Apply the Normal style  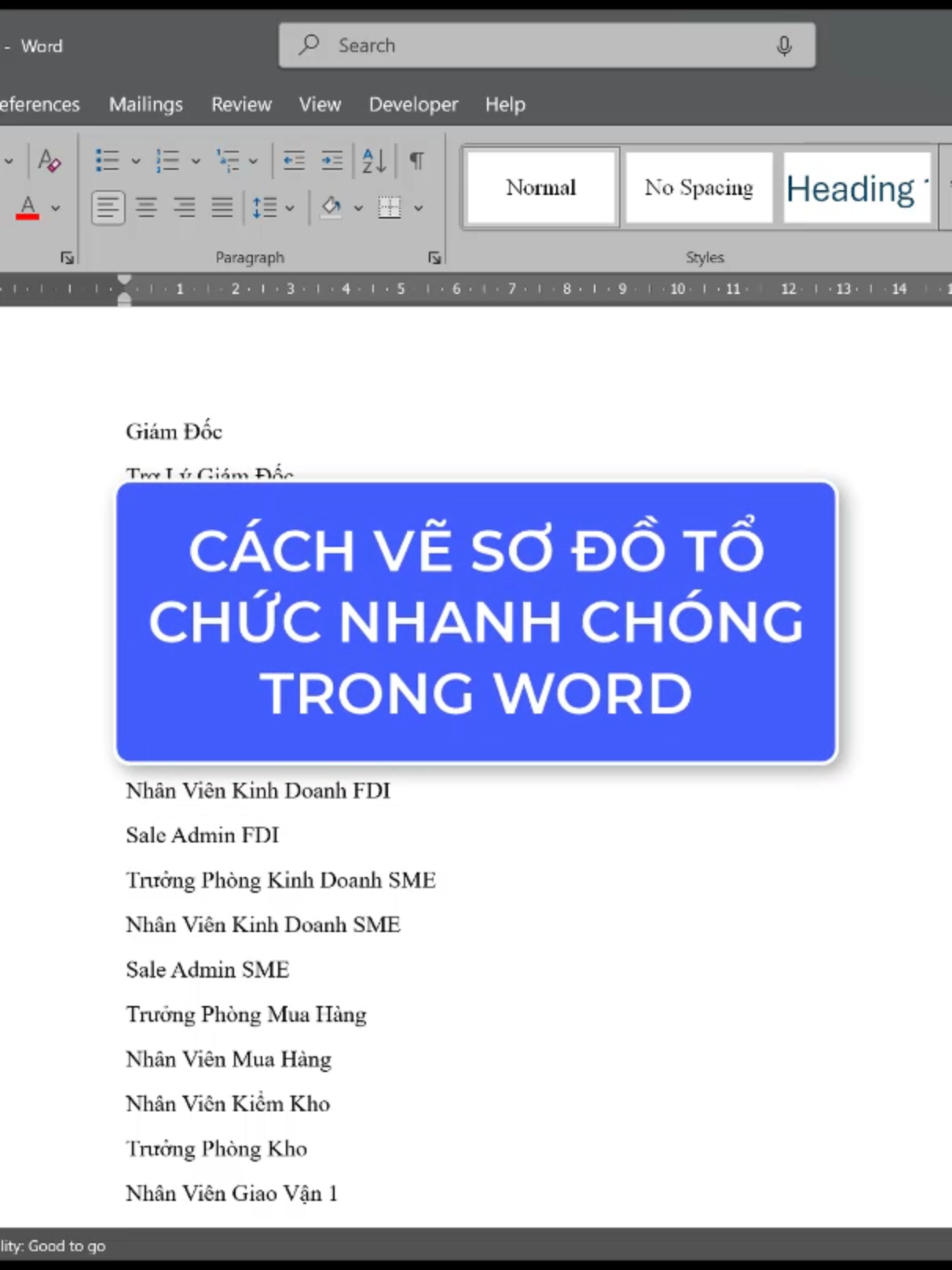(x=541, y=188)
